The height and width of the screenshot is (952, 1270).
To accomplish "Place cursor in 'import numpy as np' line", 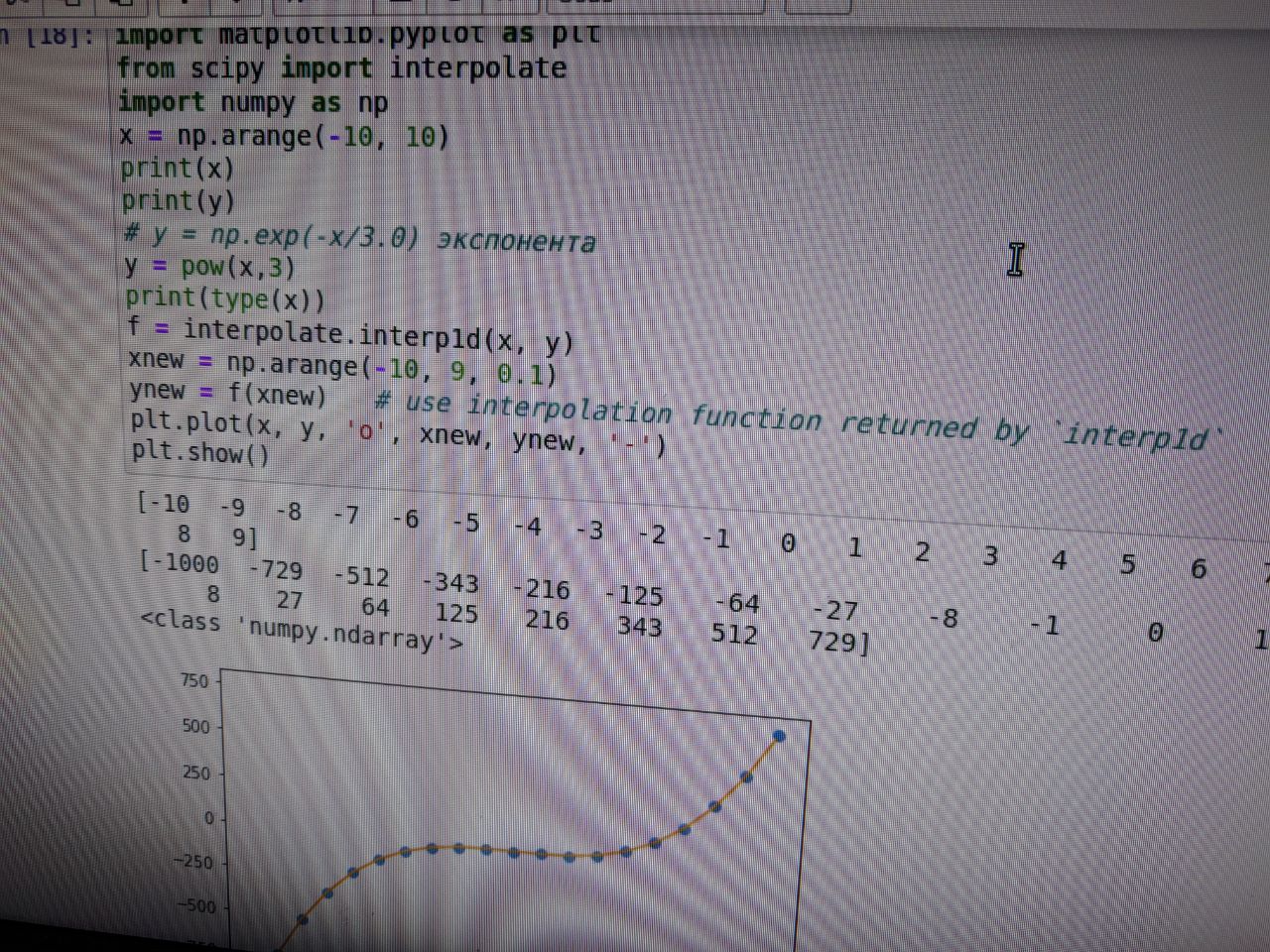I will click(253, 103).
